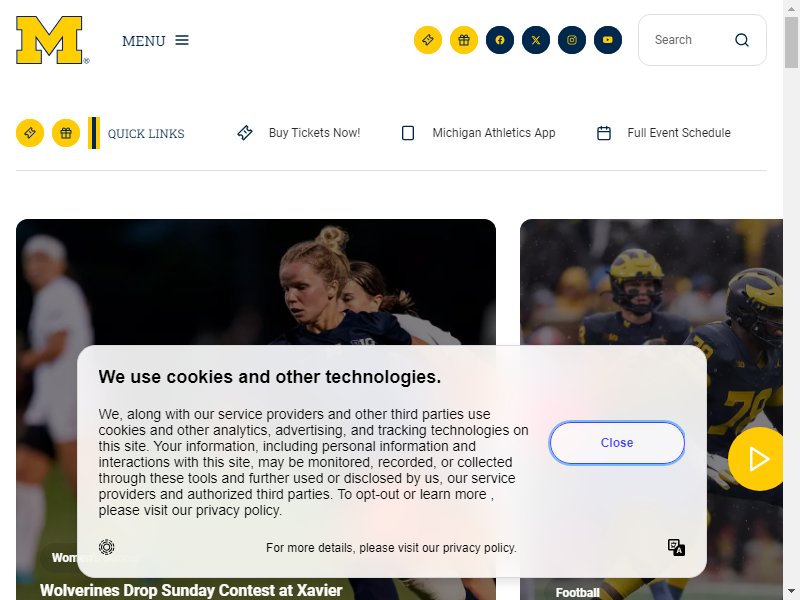The height and width of the screenshot is (600, 800).
Task: Open Wolverines Drop Sunday Contest at Xavier story
Action: pos(191,590)
